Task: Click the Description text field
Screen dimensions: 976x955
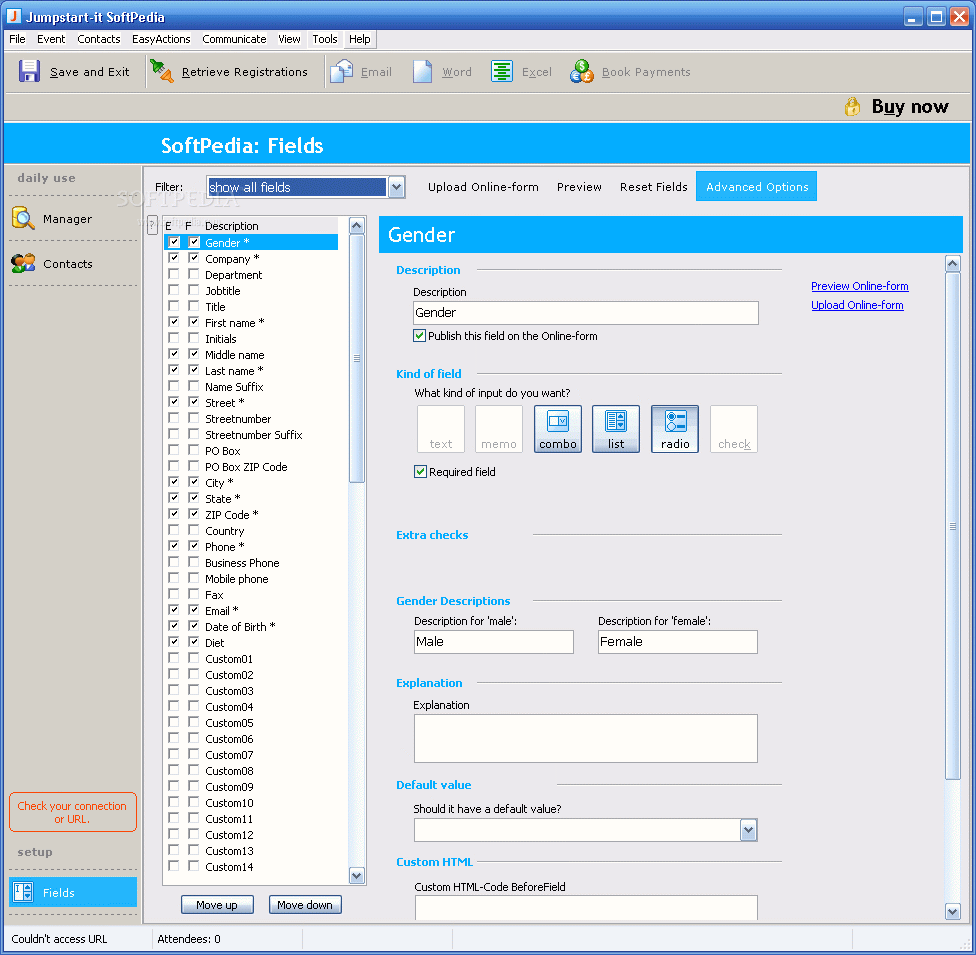Action: tap(586, 313)
